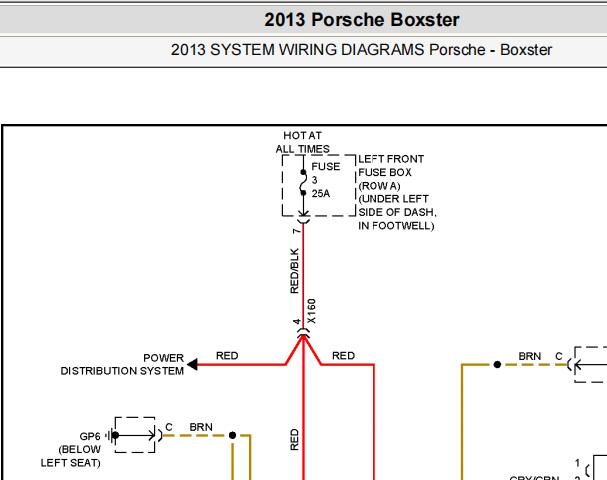Screen dimensions: 607x480
Task: Click the '2013 SYSTEM WIRING DIAGRAMS Porsche - Boxster' subtitle
Action: click(x=361, y=50)
